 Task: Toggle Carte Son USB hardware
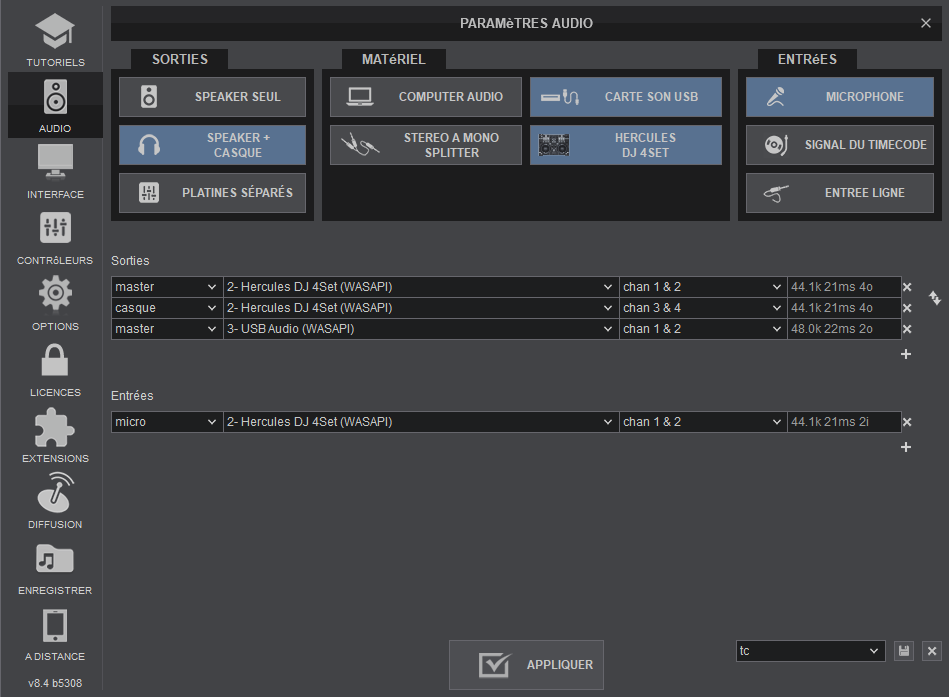626,97
